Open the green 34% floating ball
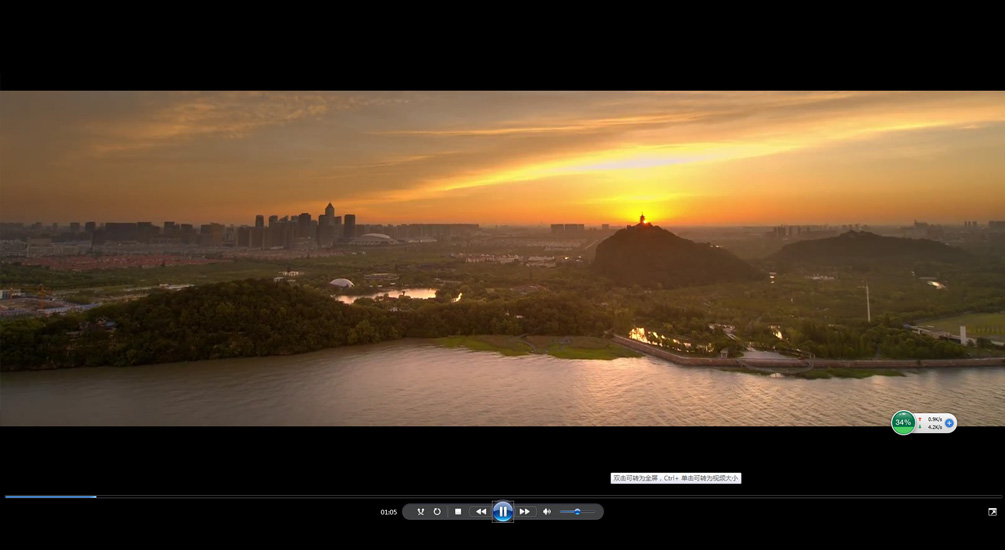Image resolution: width=1005 pixels, height=550 pixels. tap(903, 423)
